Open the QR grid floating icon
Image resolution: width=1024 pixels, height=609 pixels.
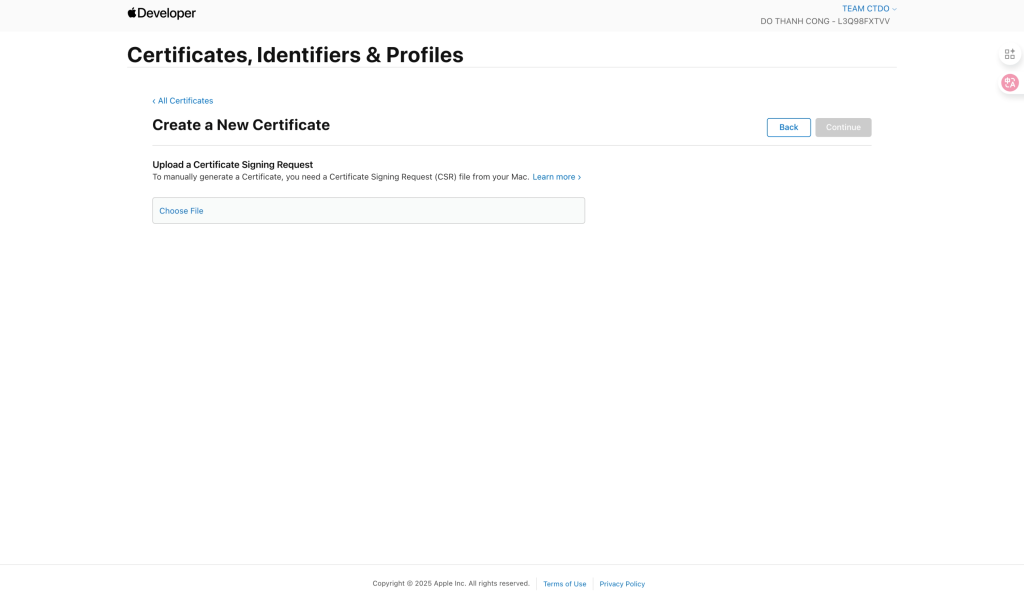pos(1010,54)
